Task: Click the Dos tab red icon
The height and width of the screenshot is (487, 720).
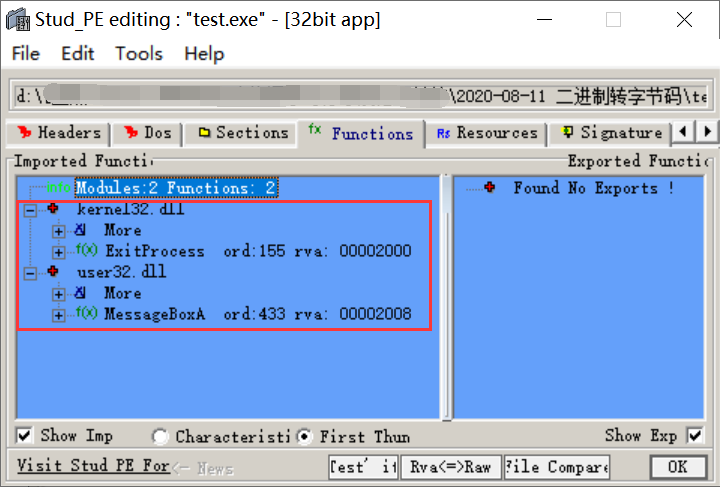Action: tap(131, 132)
